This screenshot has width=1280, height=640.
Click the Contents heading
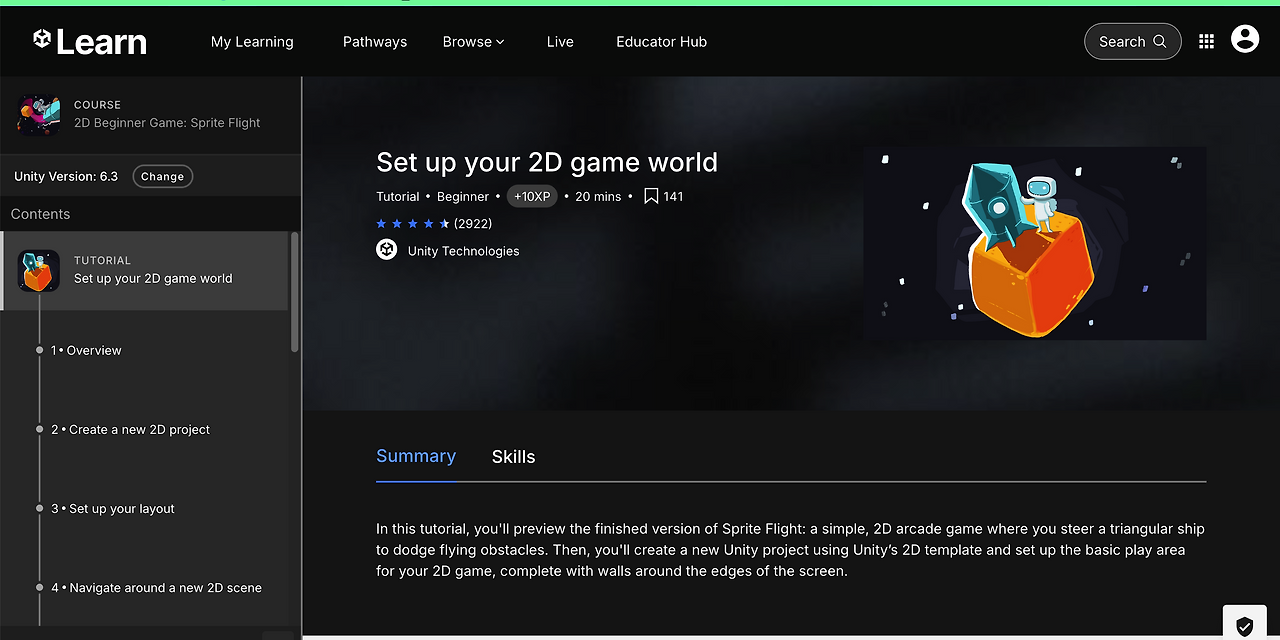pos(40,214)
